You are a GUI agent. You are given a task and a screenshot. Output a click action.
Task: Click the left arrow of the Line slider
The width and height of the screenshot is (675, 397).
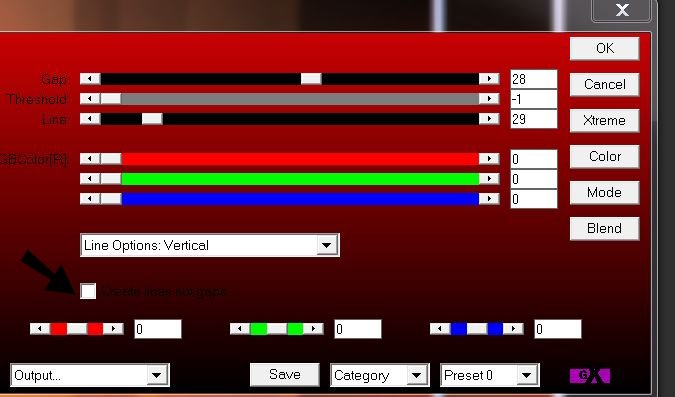[x=90, y=118]
